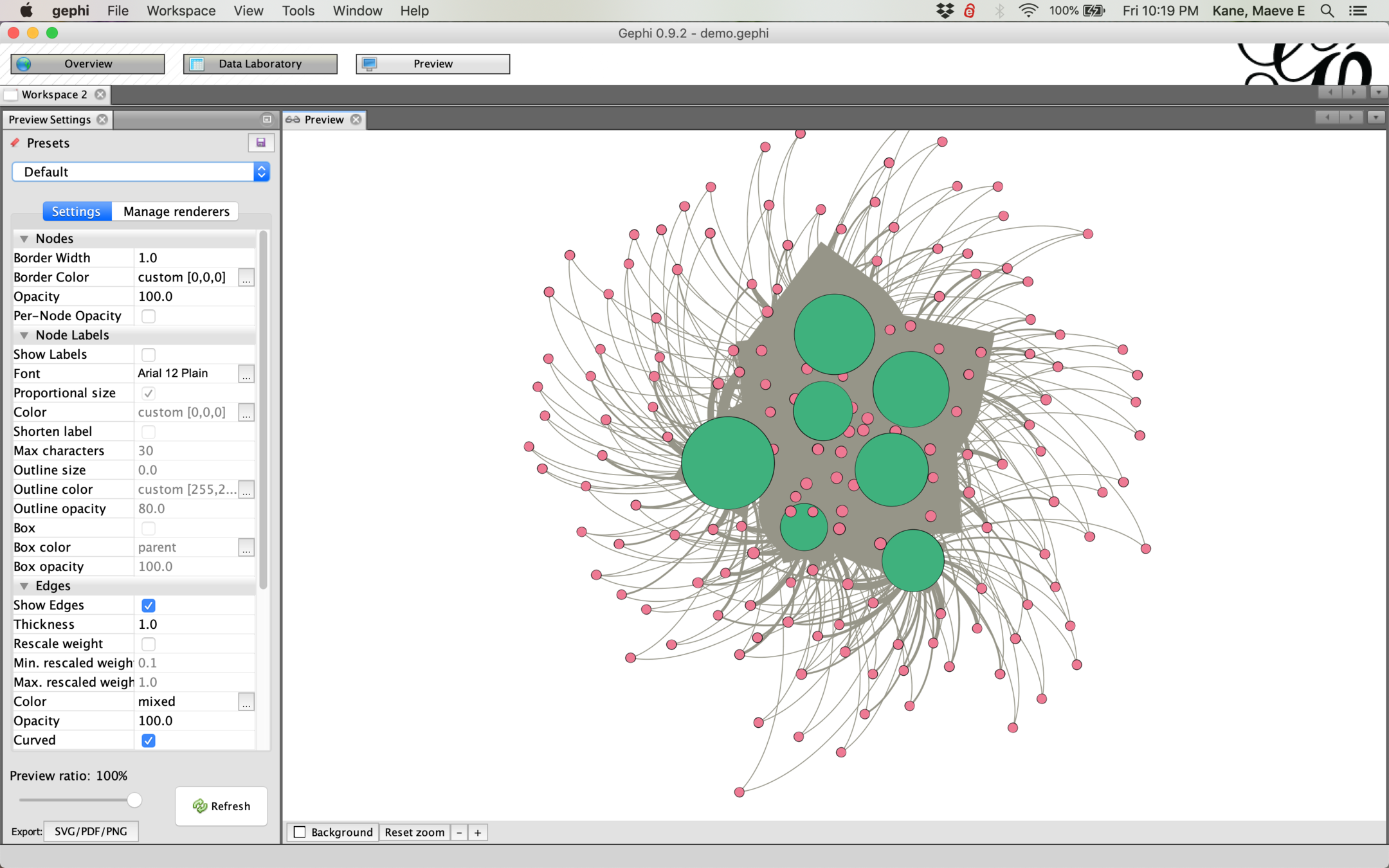The height and width of the screenshot is (868, 1389).
Task: Click the SVG/PDF/PNG export button
Action: 91,831
